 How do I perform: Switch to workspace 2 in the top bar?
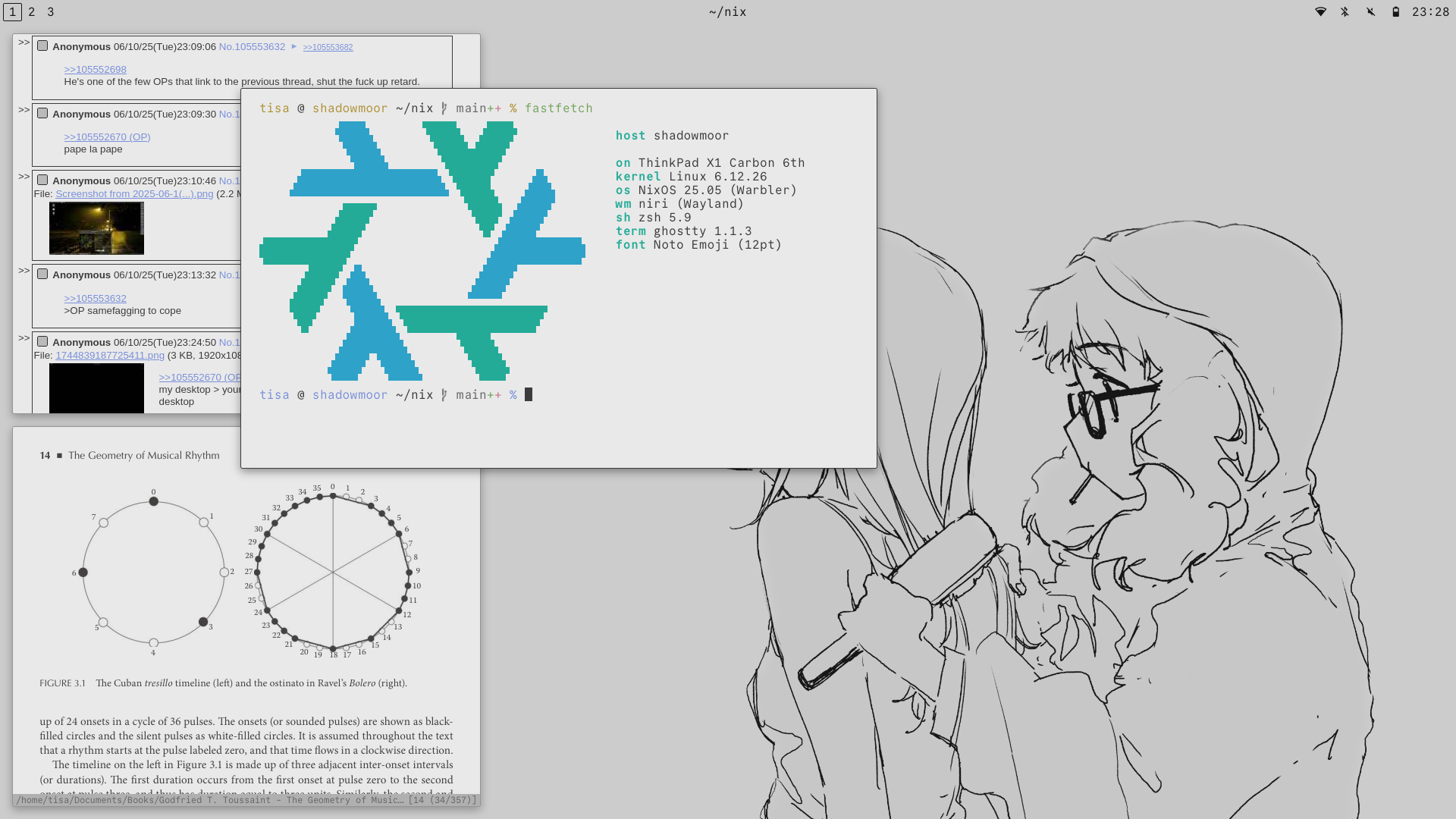click(x=32, y=12)
